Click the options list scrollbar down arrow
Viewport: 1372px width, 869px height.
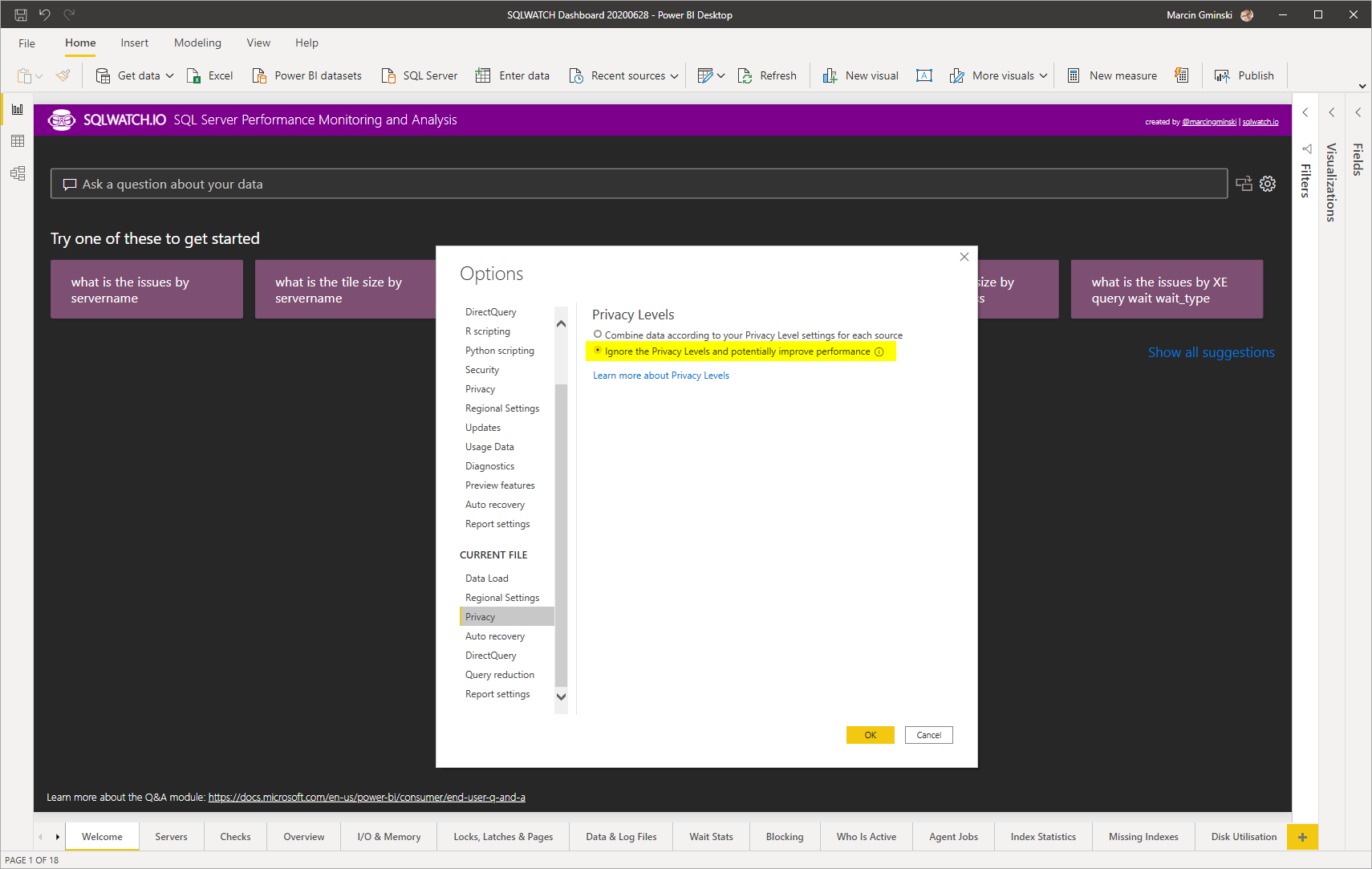pos(561,696)
